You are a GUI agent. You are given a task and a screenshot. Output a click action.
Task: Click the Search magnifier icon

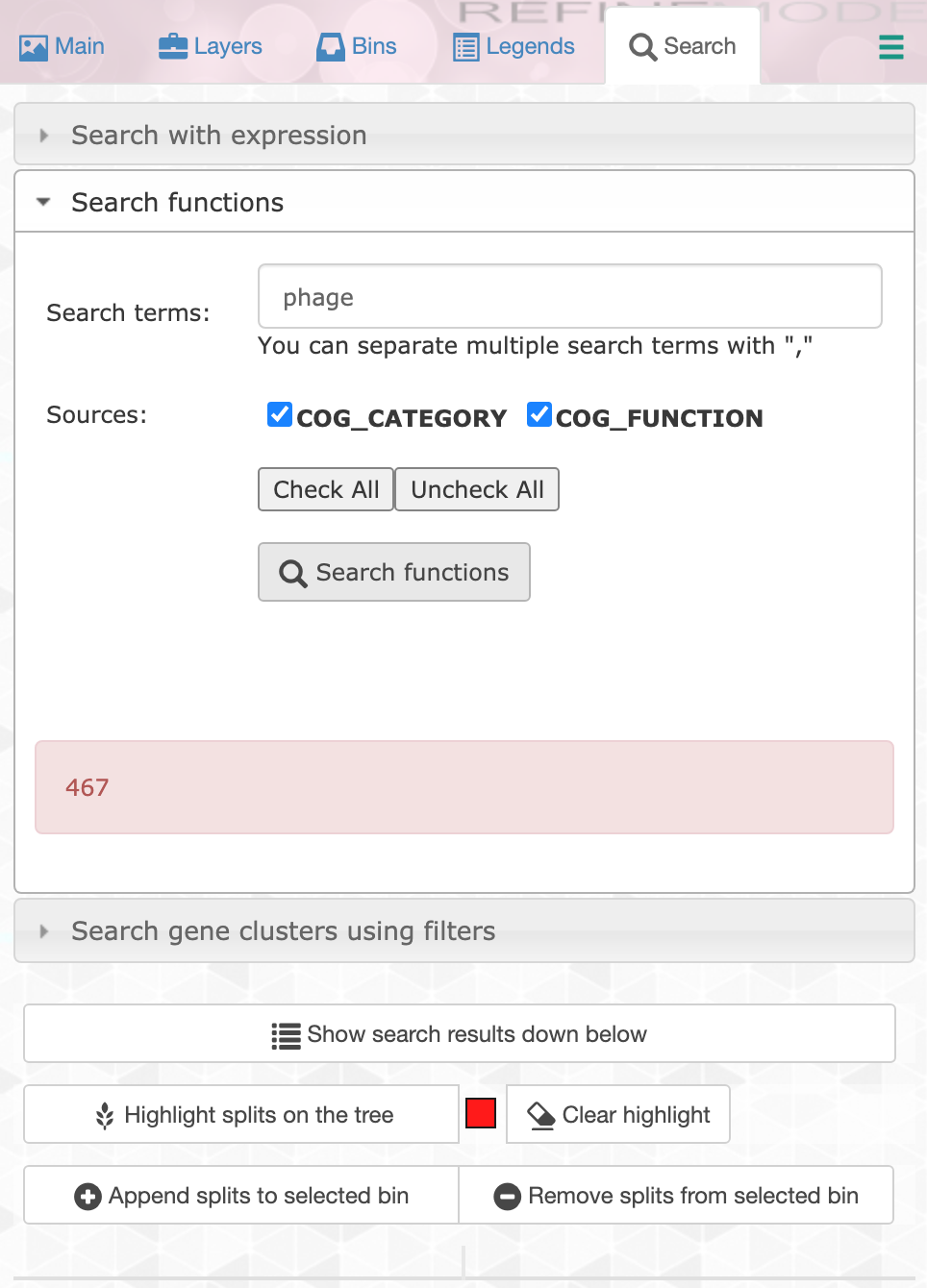(x=642, y=46)
